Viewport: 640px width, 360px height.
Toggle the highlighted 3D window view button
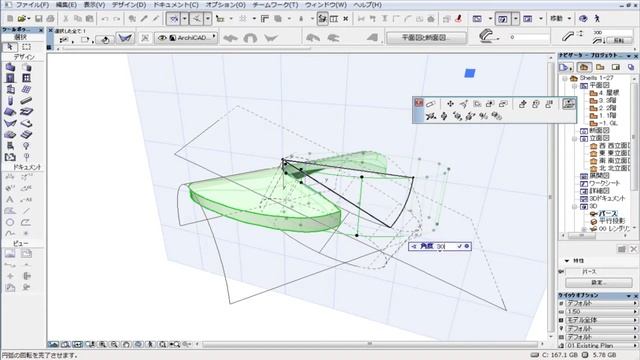[503, 19]
